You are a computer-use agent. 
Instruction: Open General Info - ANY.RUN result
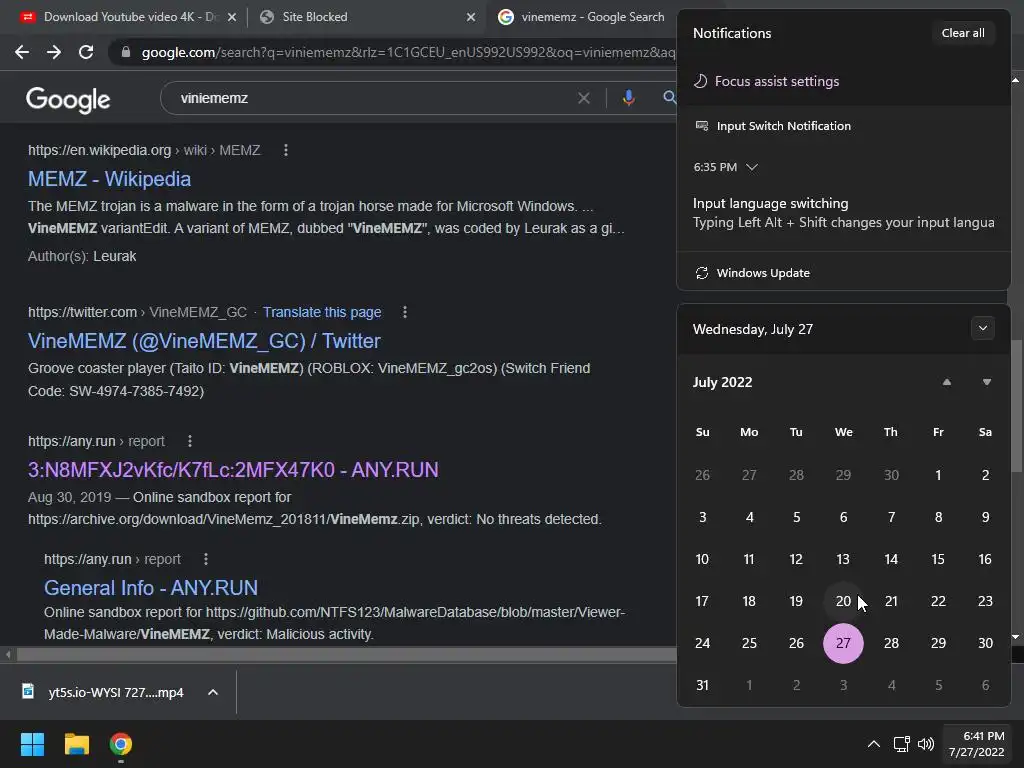tap(151, 588)
